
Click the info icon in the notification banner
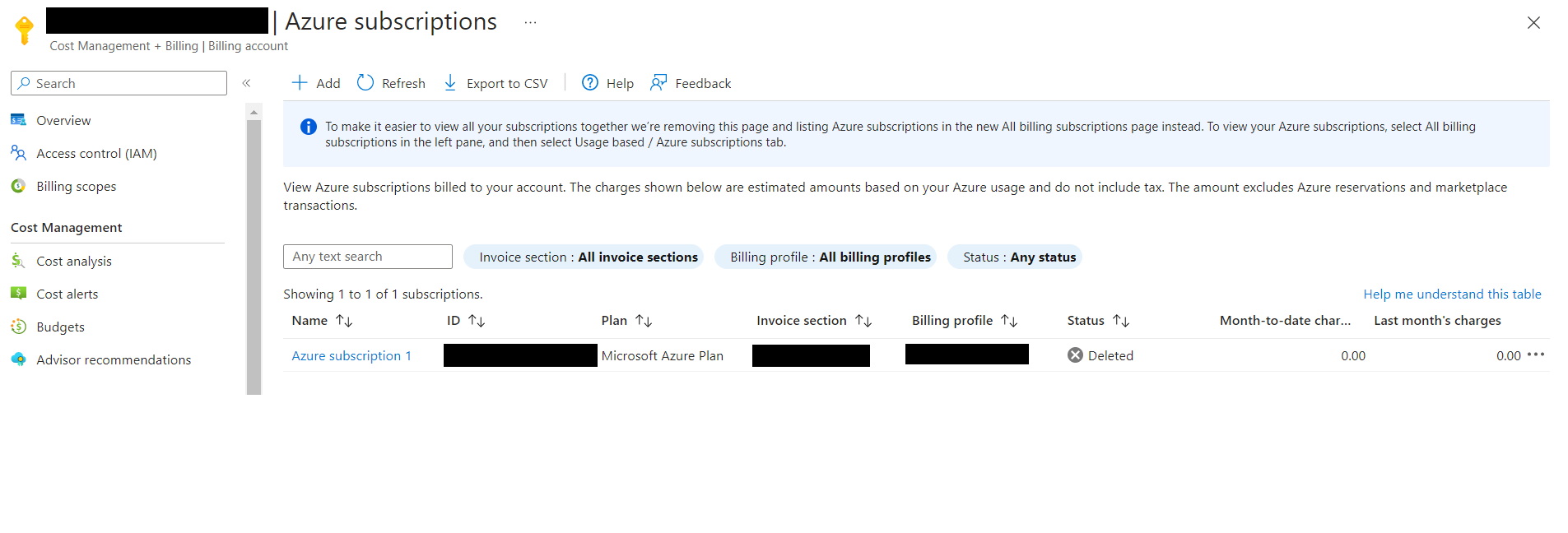(309, 127)
